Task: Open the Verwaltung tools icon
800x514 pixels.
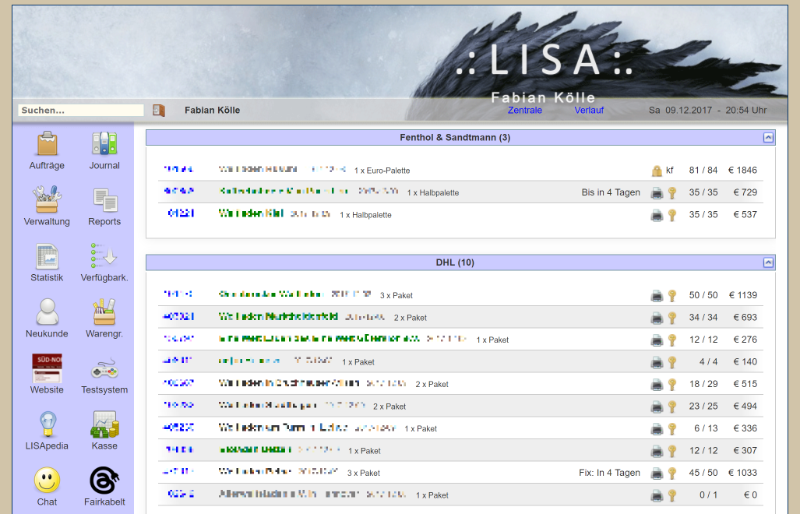Action: click(x=47, y=201)
